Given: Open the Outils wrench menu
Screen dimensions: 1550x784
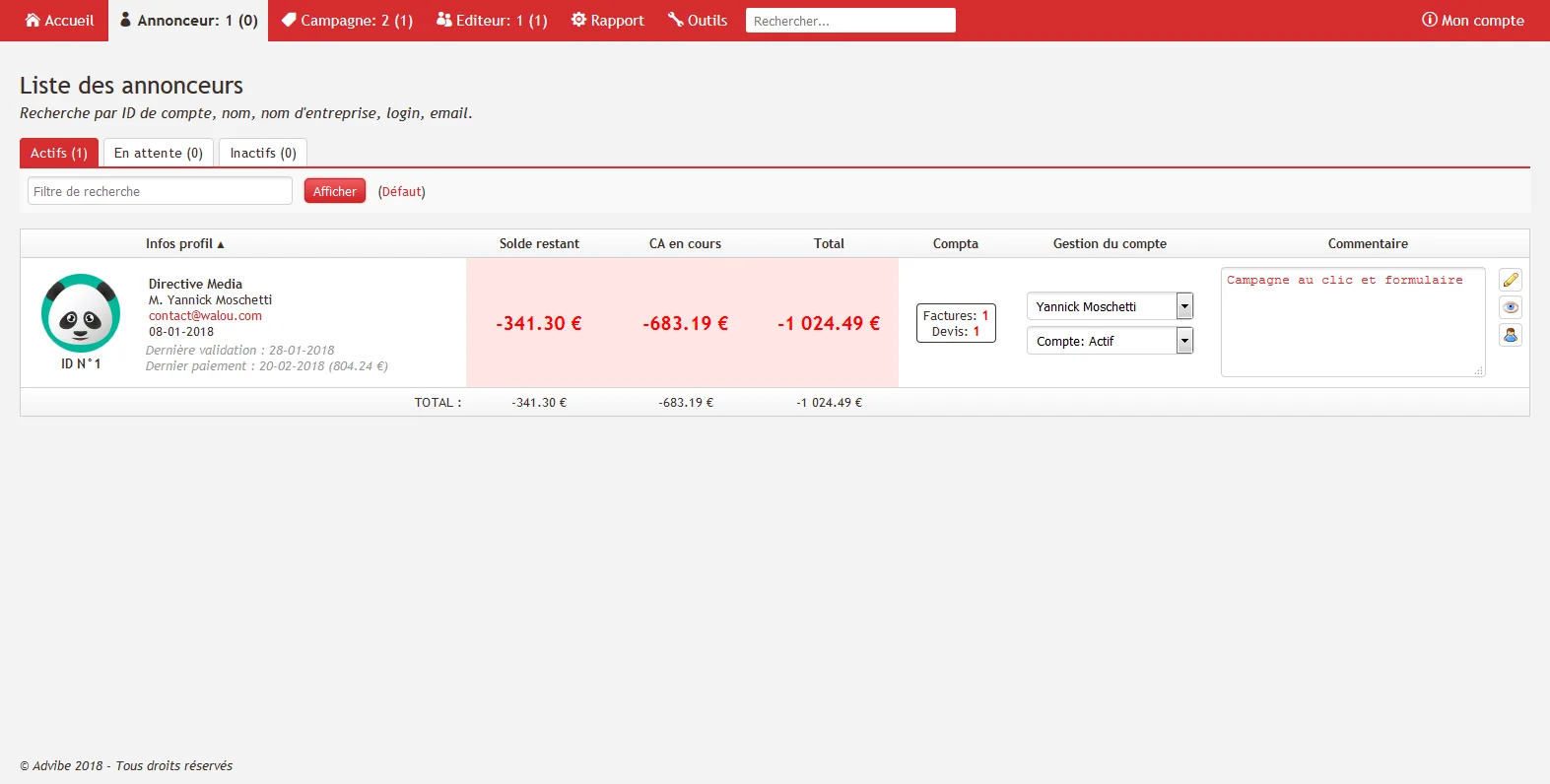Looking at the screenshot, I should 698,21.
